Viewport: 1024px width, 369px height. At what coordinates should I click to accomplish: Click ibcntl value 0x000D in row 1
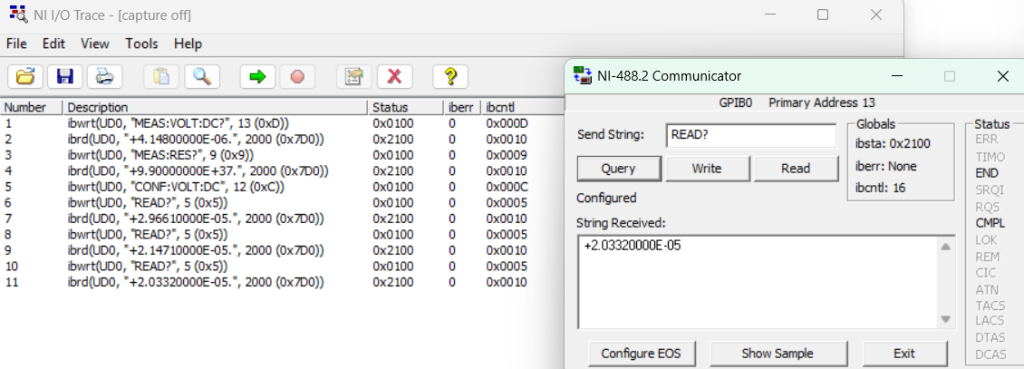506,123
